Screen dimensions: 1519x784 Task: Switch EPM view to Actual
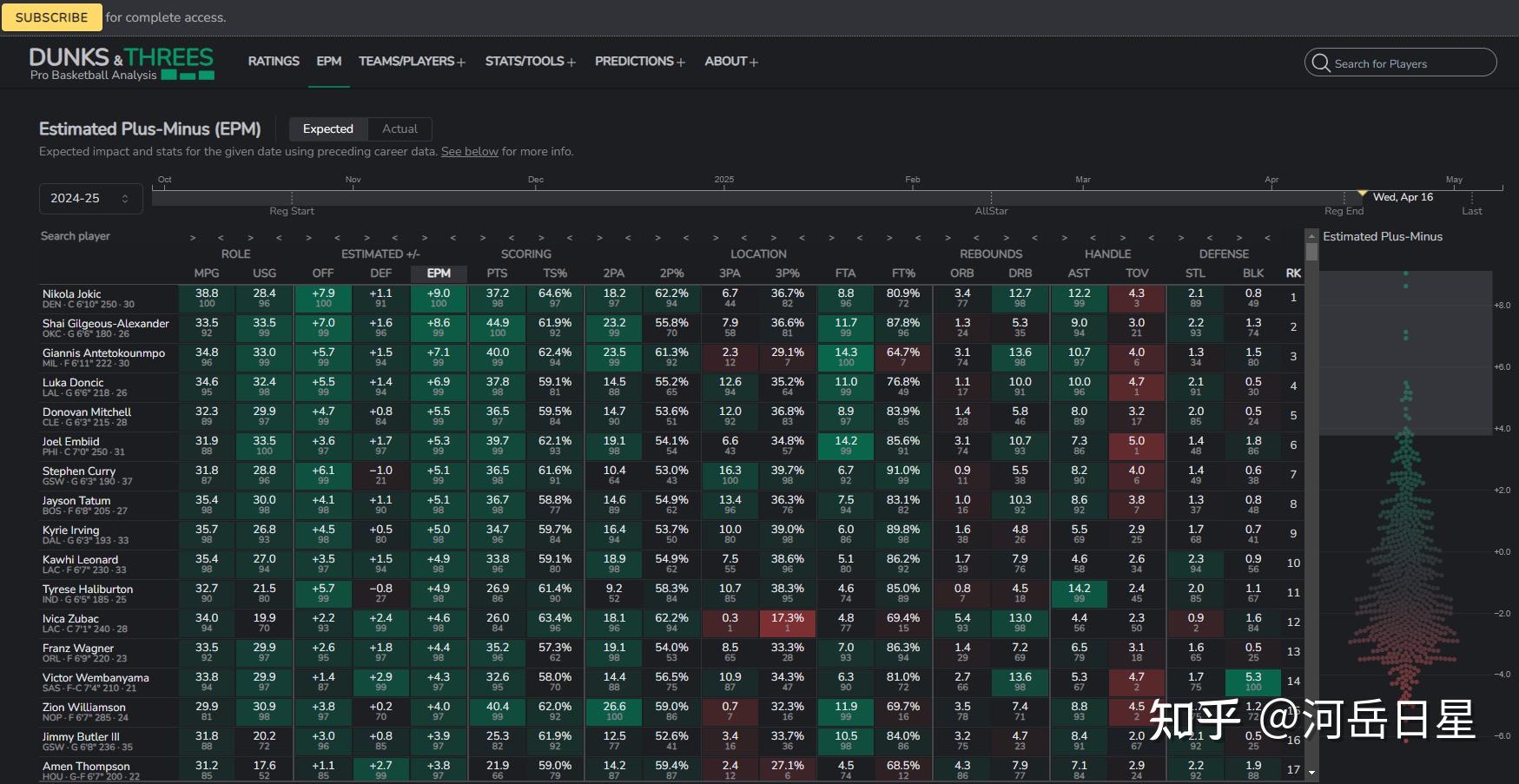click(x=400, y=128)
